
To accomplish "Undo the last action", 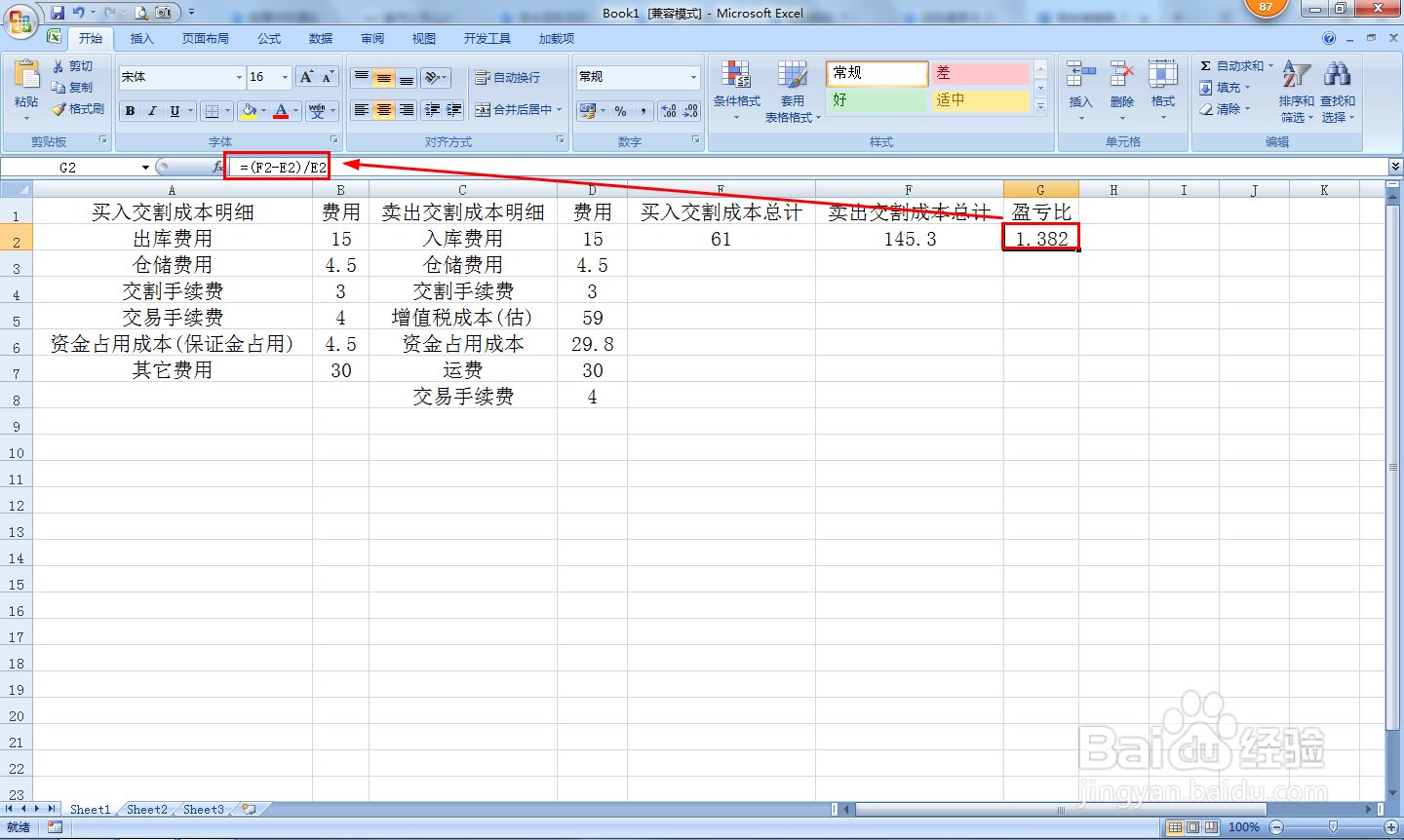I will [x=79, y=13].
